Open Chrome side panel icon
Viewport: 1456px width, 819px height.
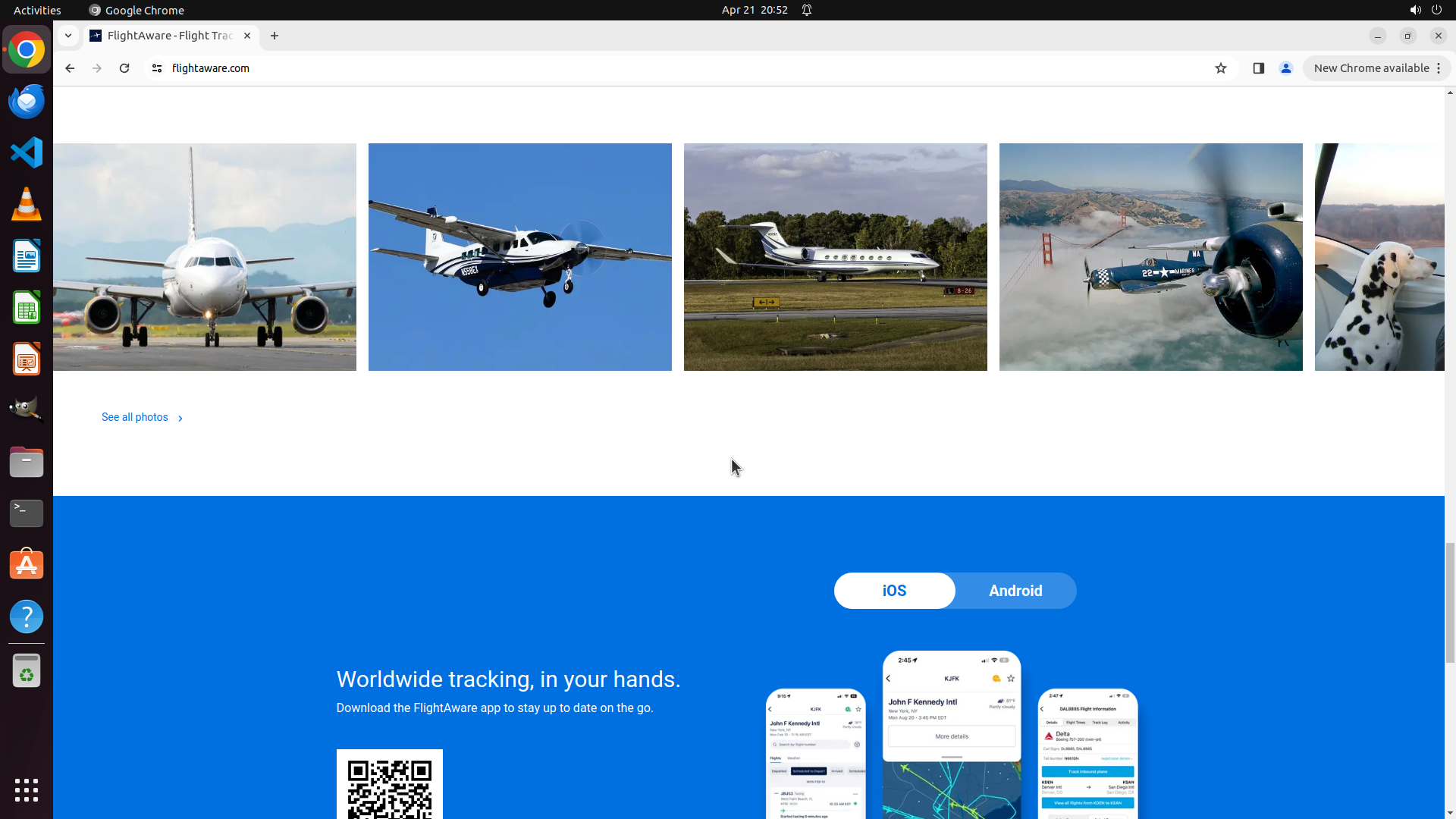click(1258, 68)
